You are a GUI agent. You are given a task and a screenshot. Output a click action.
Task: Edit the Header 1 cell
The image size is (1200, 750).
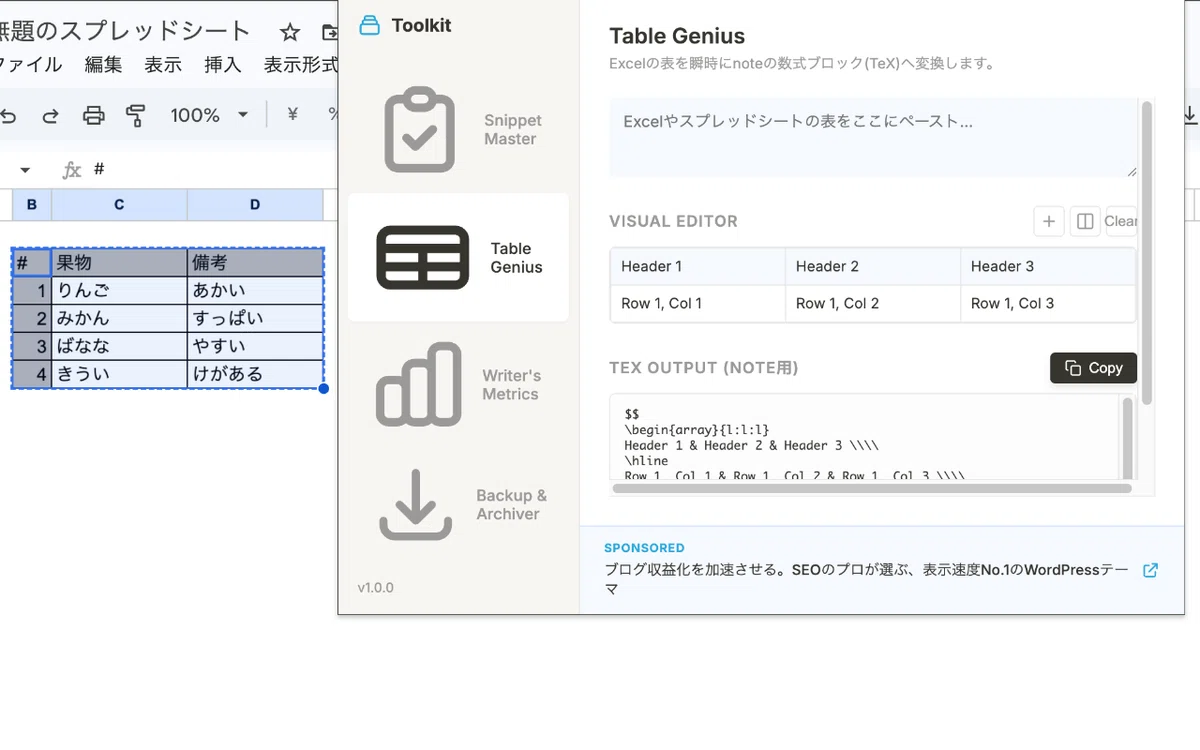tap(698, 266)
